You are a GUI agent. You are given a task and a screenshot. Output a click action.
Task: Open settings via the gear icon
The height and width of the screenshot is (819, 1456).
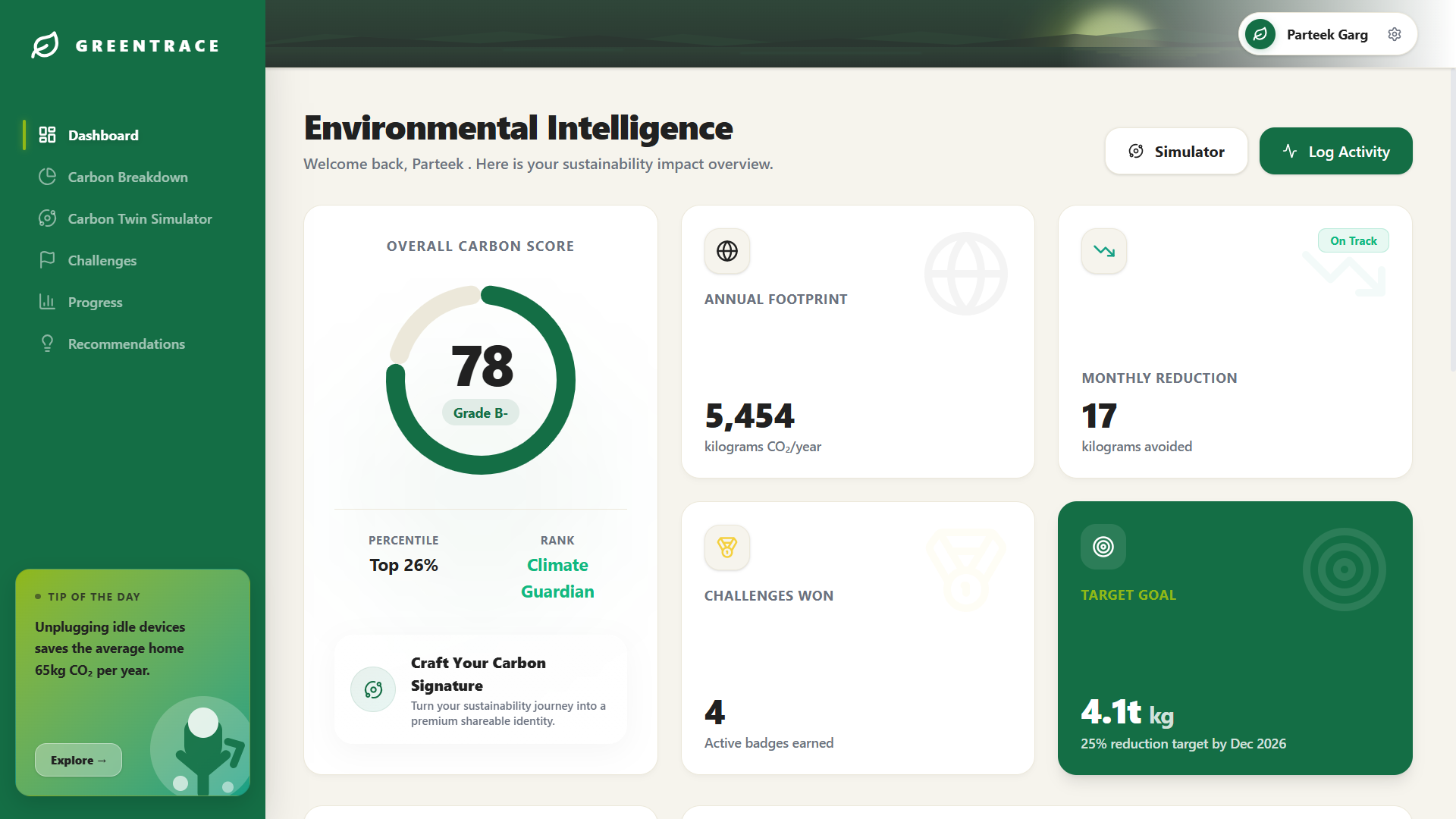coord(1395,34)
